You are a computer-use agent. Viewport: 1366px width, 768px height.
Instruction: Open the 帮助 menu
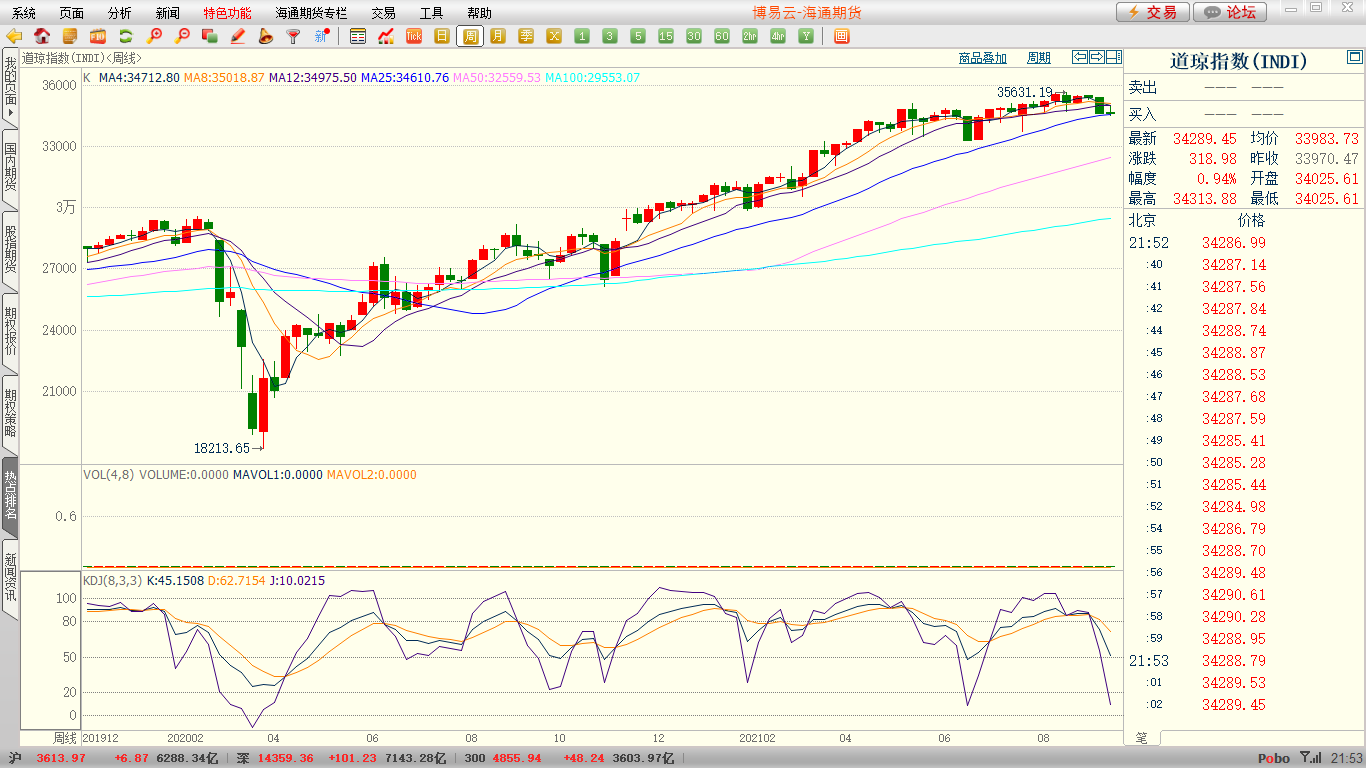479,13
